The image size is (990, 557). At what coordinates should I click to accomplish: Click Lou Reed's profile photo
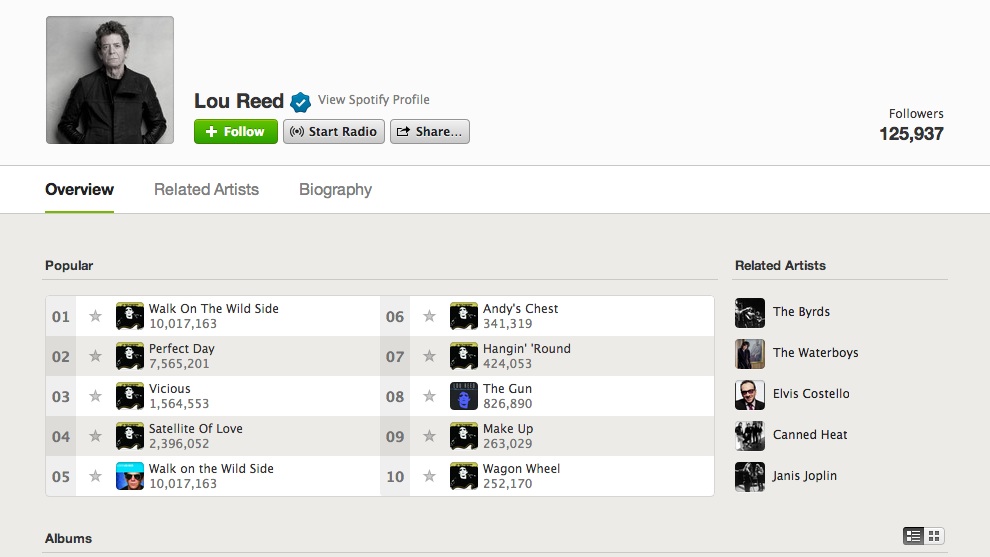[x=110, y=80]
